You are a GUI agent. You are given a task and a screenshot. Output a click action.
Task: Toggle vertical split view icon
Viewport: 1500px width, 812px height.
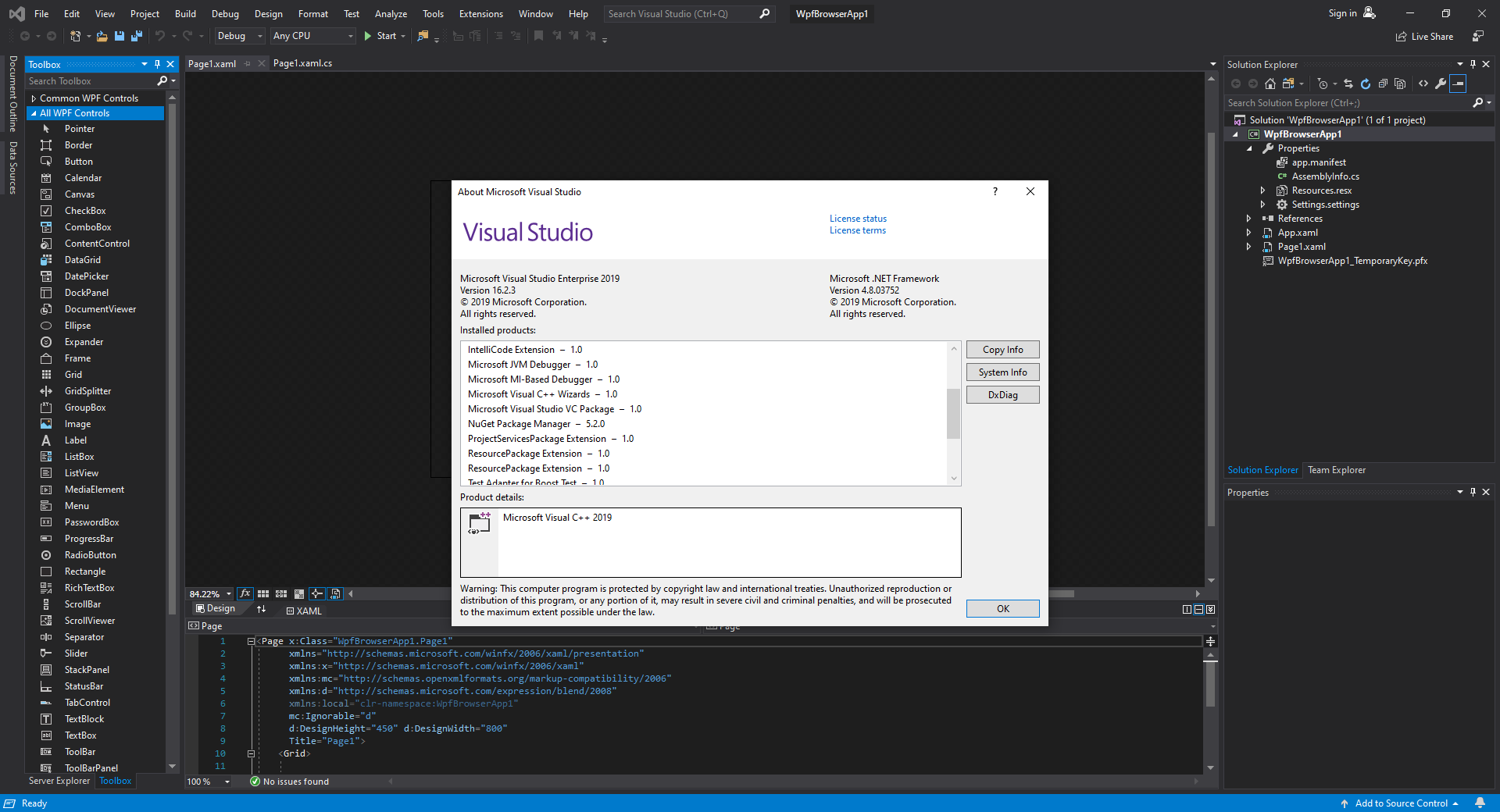click(1187, 610)
